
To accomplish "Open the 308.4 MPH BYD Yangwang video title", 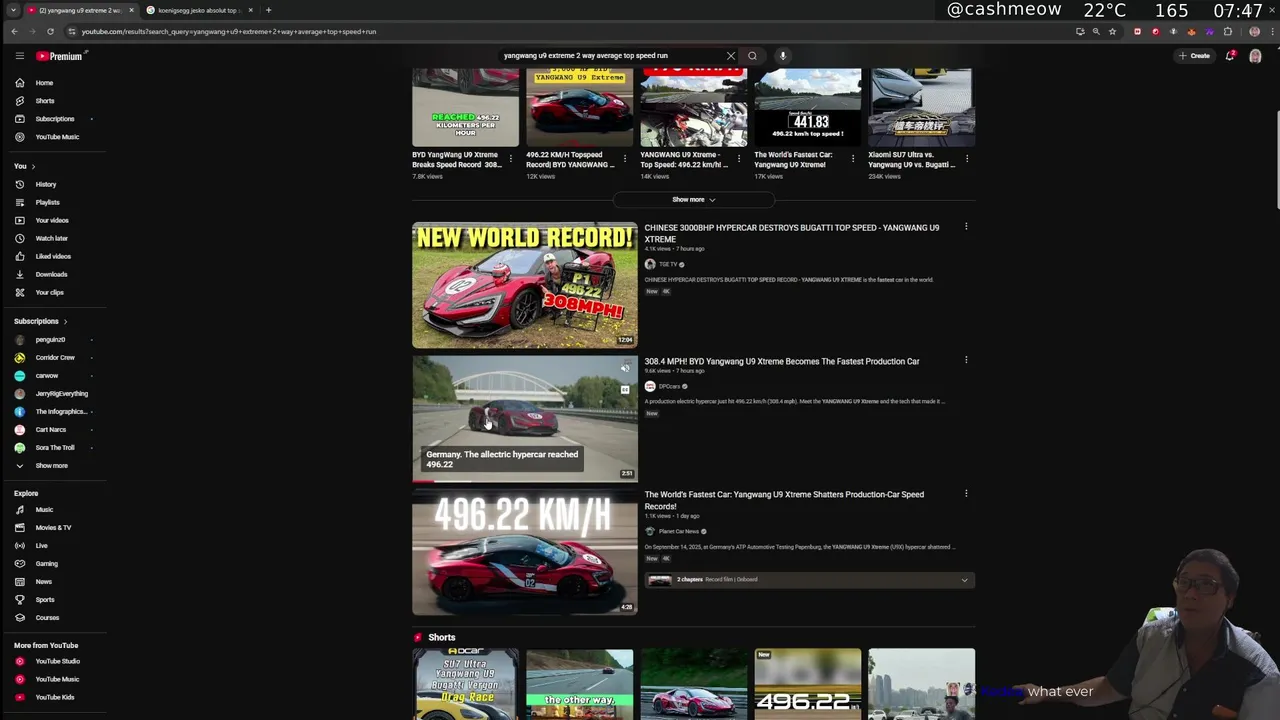I will click(782, 361).
